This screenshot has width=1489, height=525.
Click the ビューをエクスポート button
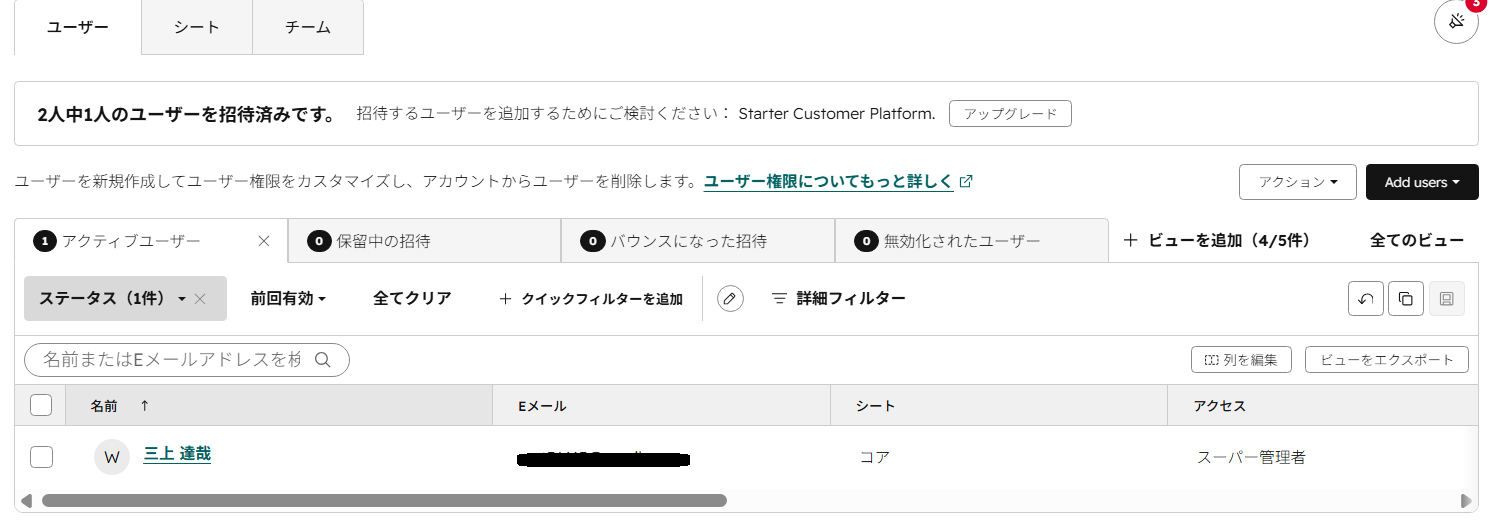click(1387, 360)
